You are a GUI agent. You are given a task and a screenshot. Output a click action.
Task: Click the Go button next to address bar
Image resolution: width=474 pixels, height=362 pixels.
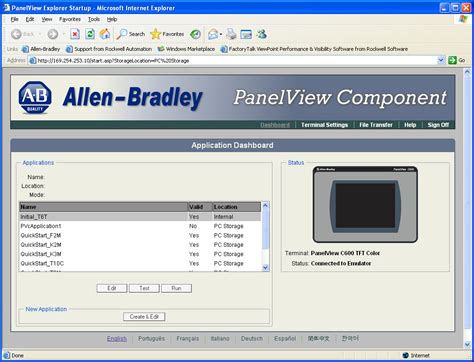coord(457,60)
